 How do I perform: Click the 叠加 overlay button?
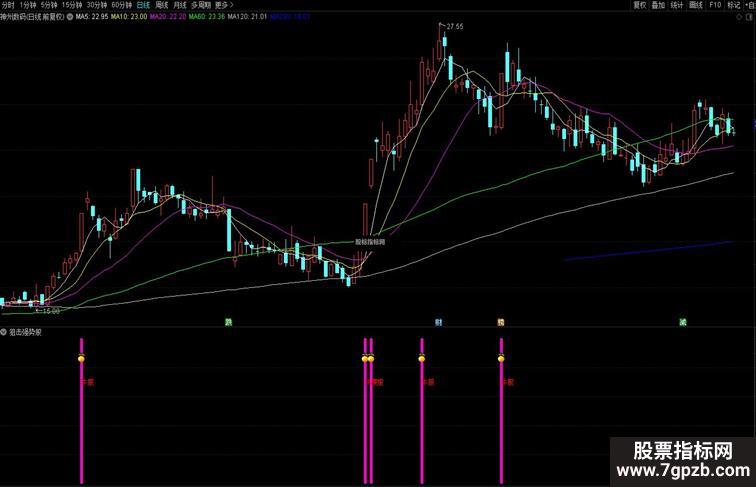click(x=658, y=5)
